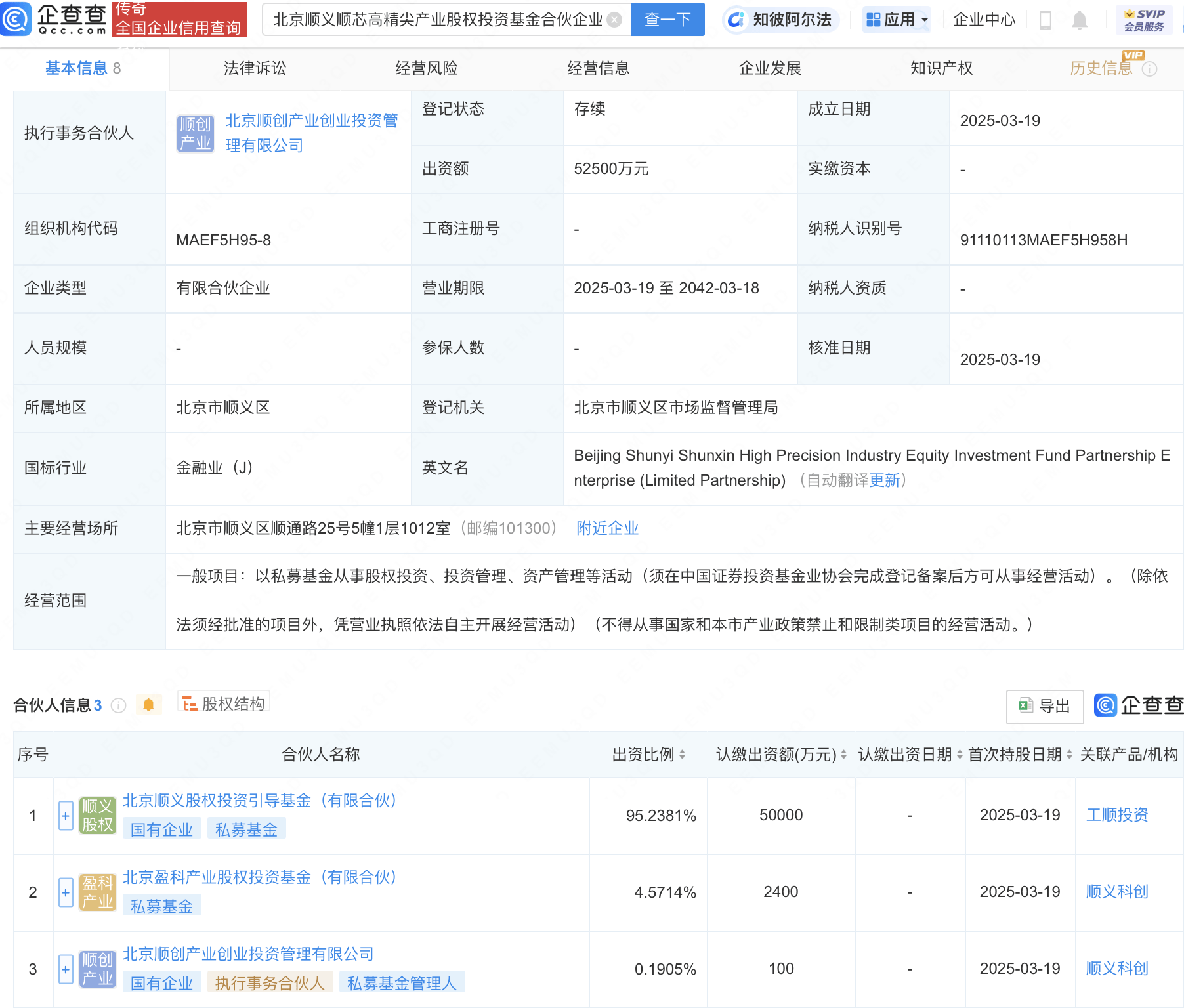This screenshot has height=1008, width=1184.
Task: Open 知彼阿尔法 link
Action: pyautogui.click(x=792, y=20)
